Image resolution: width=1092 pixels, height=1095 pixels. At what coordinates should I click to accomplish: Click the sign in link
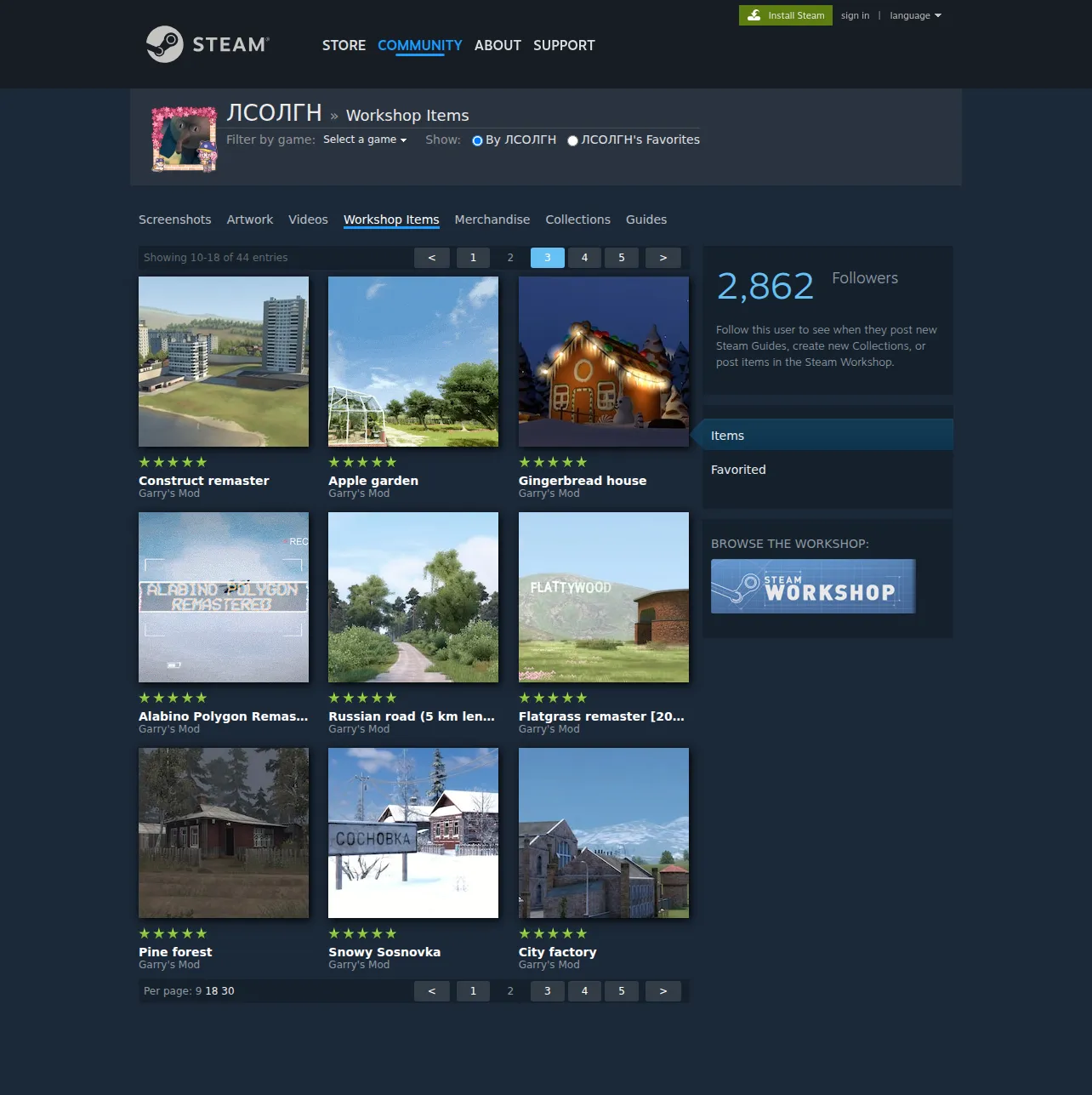856,15
